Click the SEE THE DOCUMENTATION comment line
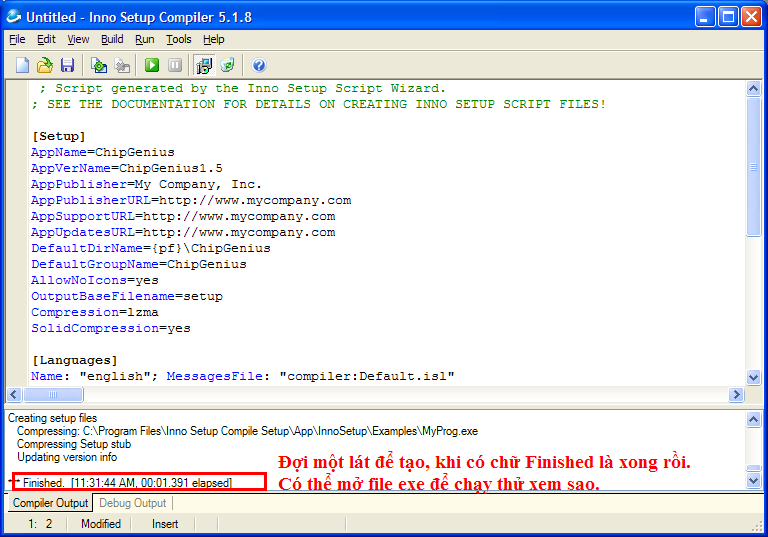This screenshot has width=768, height=537. click(x=319, y=104)
